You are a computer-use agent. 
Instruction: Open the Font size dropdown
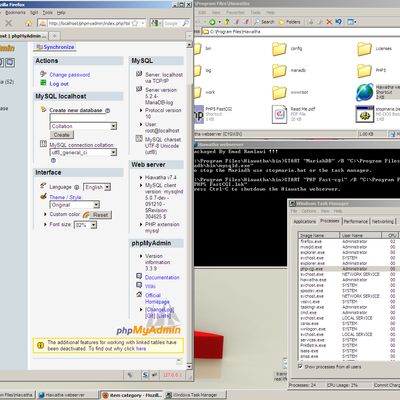pyautogui.click(x=85, y=225)
